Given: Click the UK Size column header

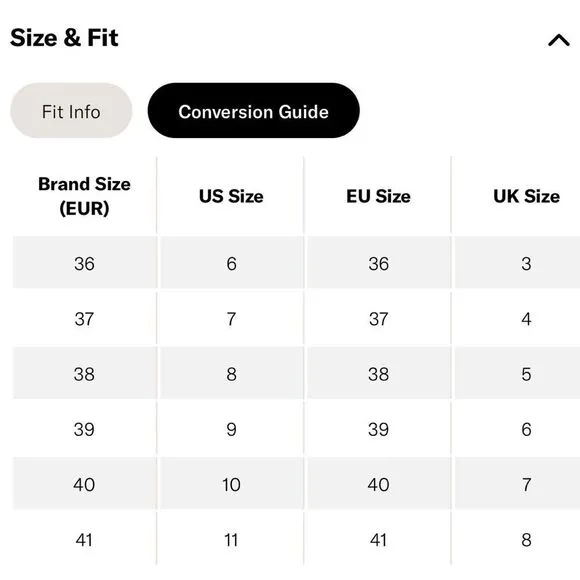Looking at the screenshot, I should (x=526, y=196).
